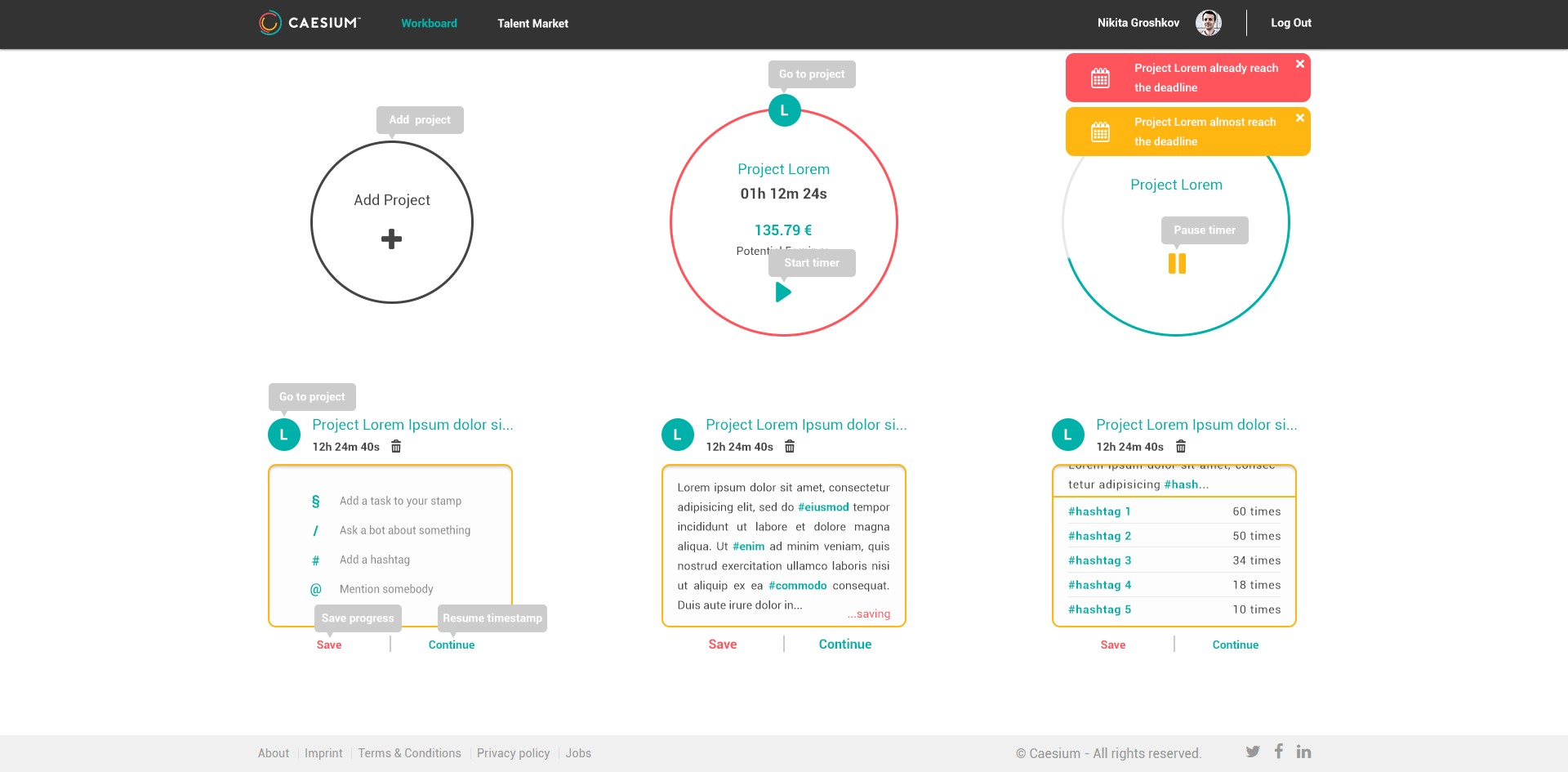Screen dimensions: 1568x772
Task: Click the # symbol icon in the task card
Action: (x=315, y=560)
